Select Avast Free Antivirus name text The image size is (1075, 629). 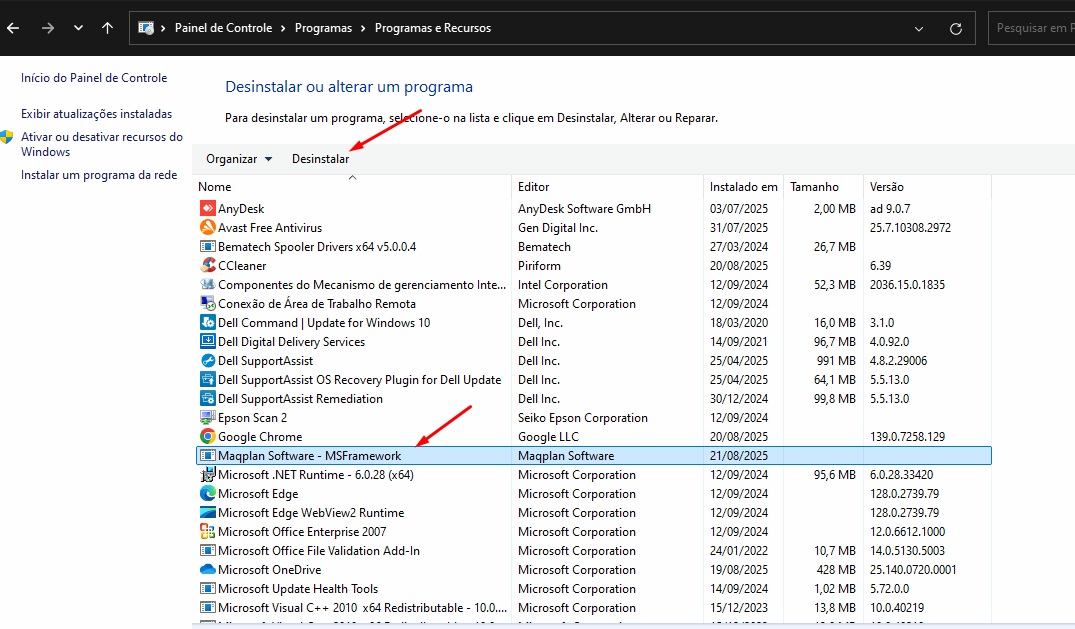pos(269,228)
